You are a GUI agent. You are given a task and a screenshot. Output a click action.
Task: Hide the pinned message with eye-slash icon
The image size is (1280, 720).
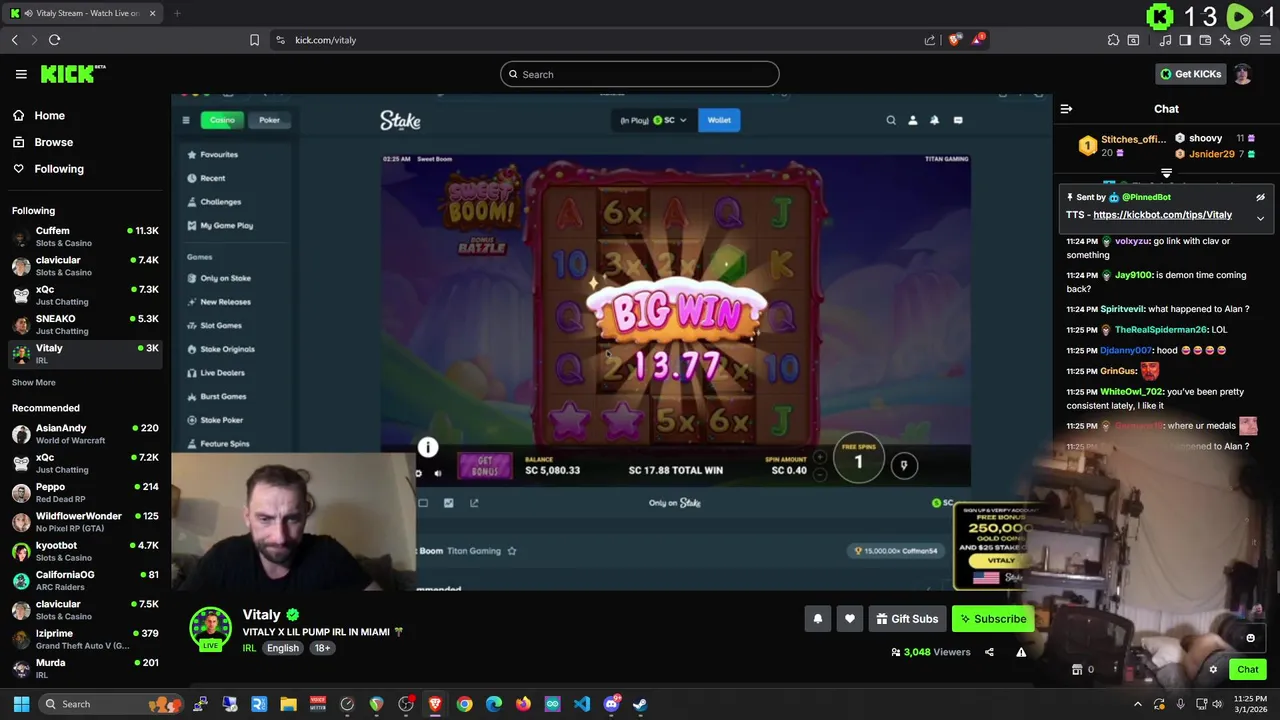(1260, 197)
